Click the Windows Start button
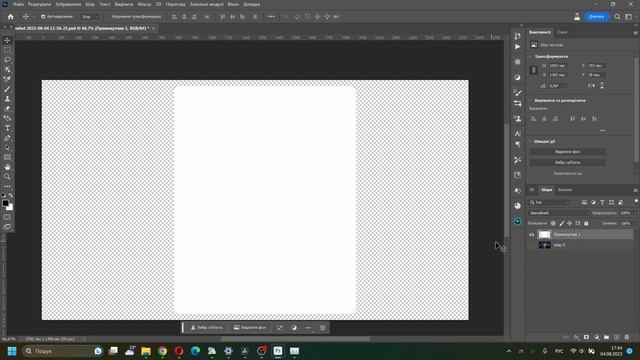The height and width of the screenshot is (360, 640). click(12, 351)
